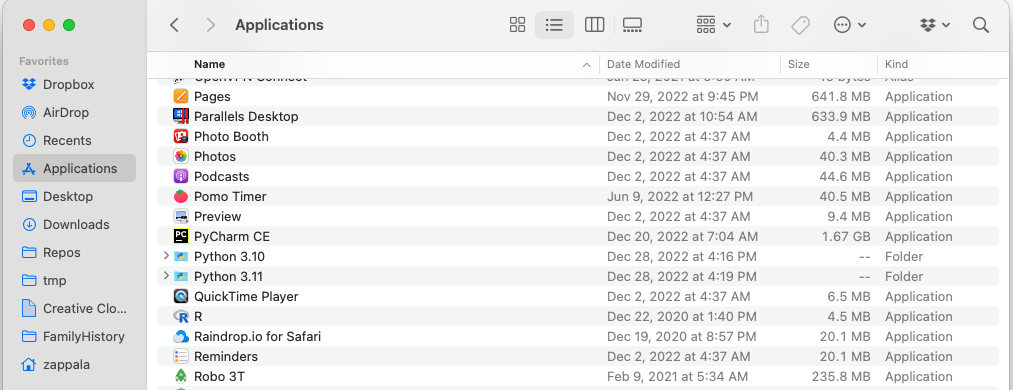The width and height of the screenshot is (1013, 390).
Task: Click the "QuickTime Player" file name
Action: [246, 297]
